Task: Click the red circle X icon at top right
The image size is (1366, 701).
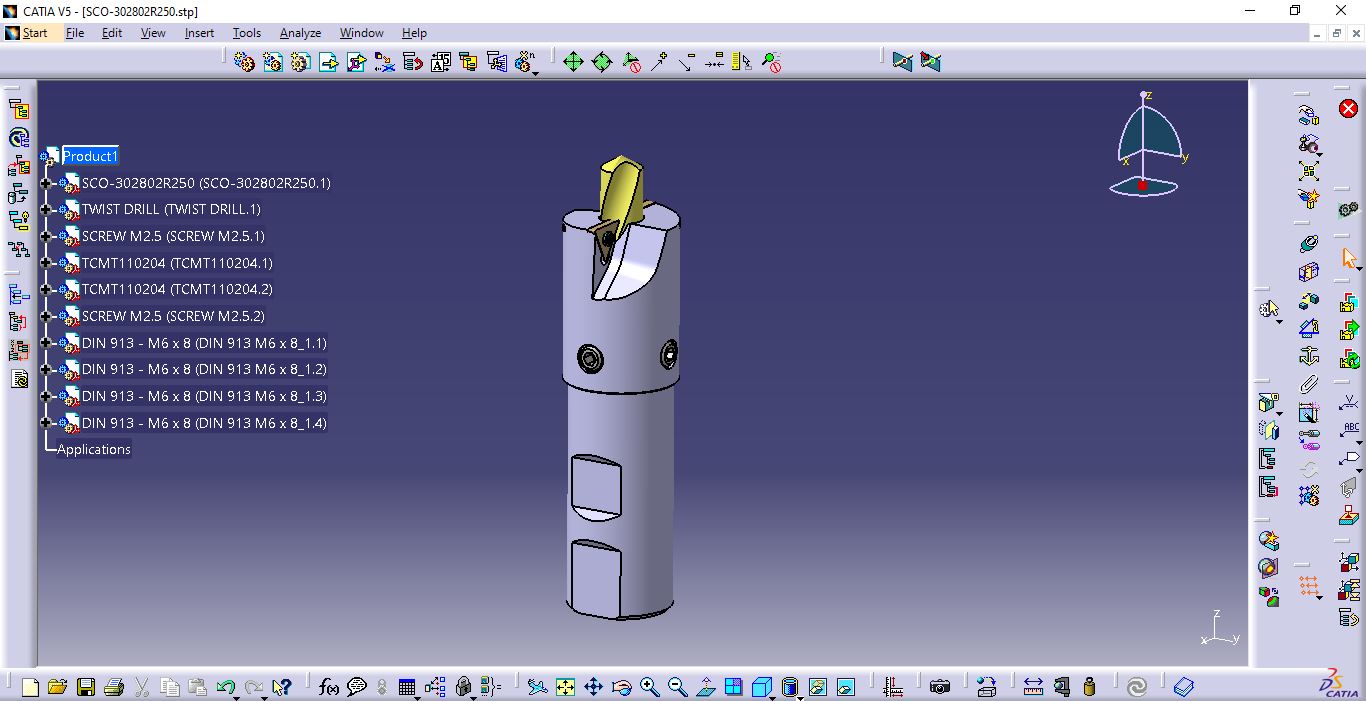Action: pyautogui.click(x=1348, y=108)
